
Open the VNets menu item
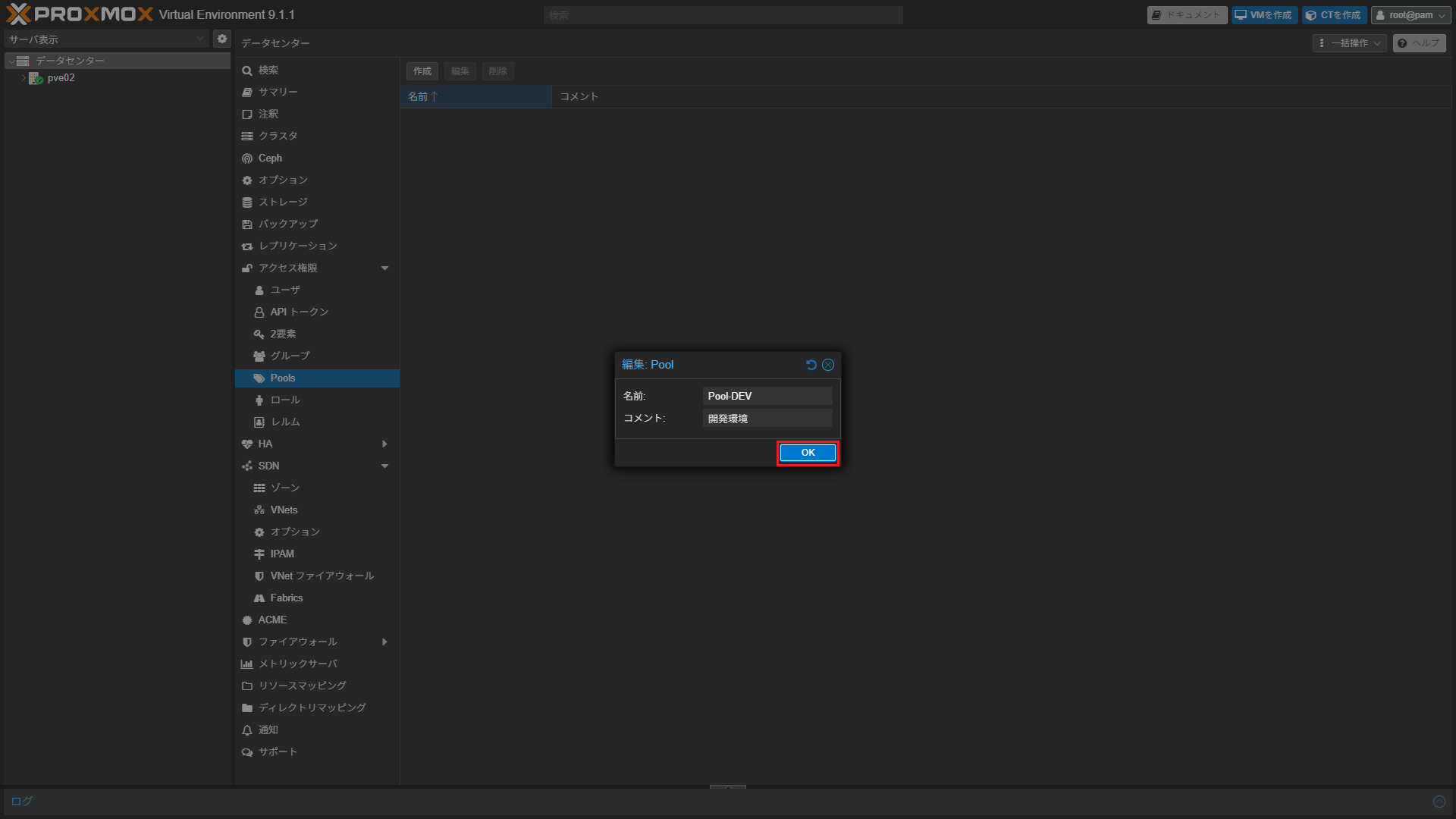pyautogui.click(x=284, y=510)
